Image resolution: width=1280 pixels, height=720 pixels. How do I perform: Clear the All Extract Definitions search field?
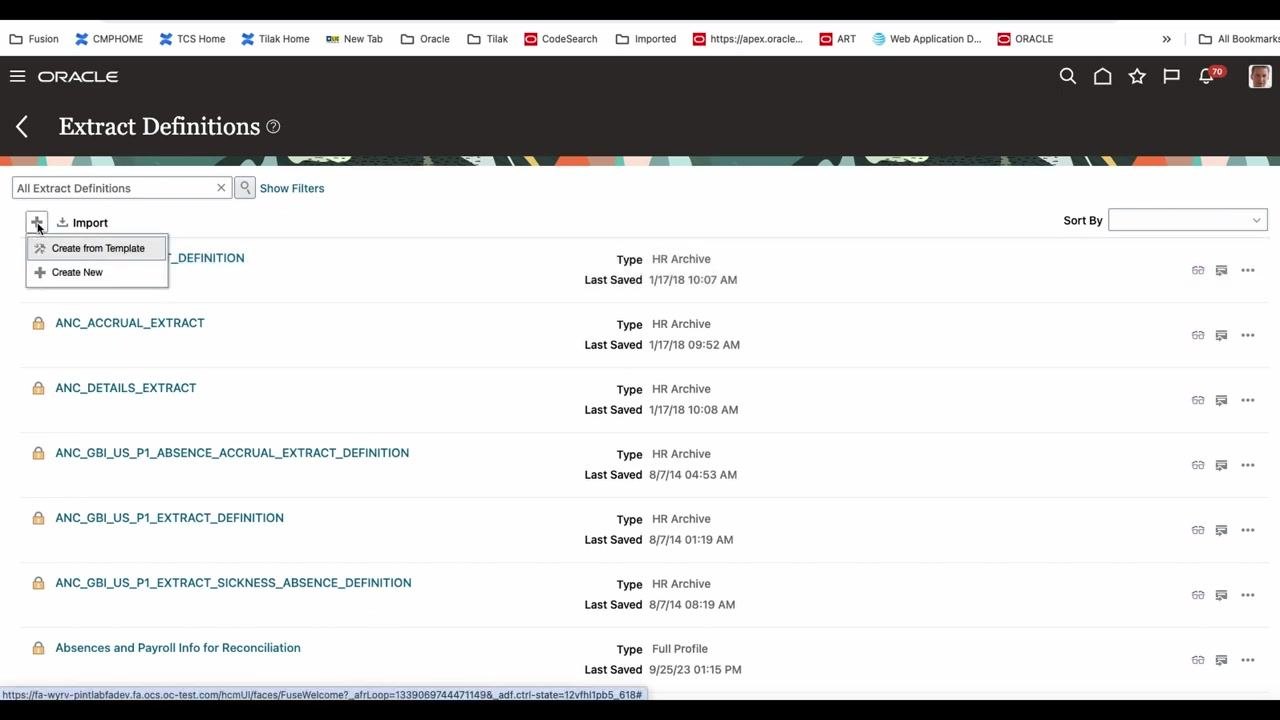point(221,188)
